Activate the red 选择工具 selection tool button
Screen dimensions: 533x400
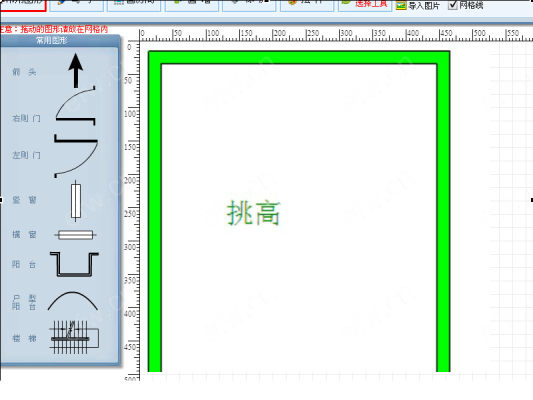(365, 5)
